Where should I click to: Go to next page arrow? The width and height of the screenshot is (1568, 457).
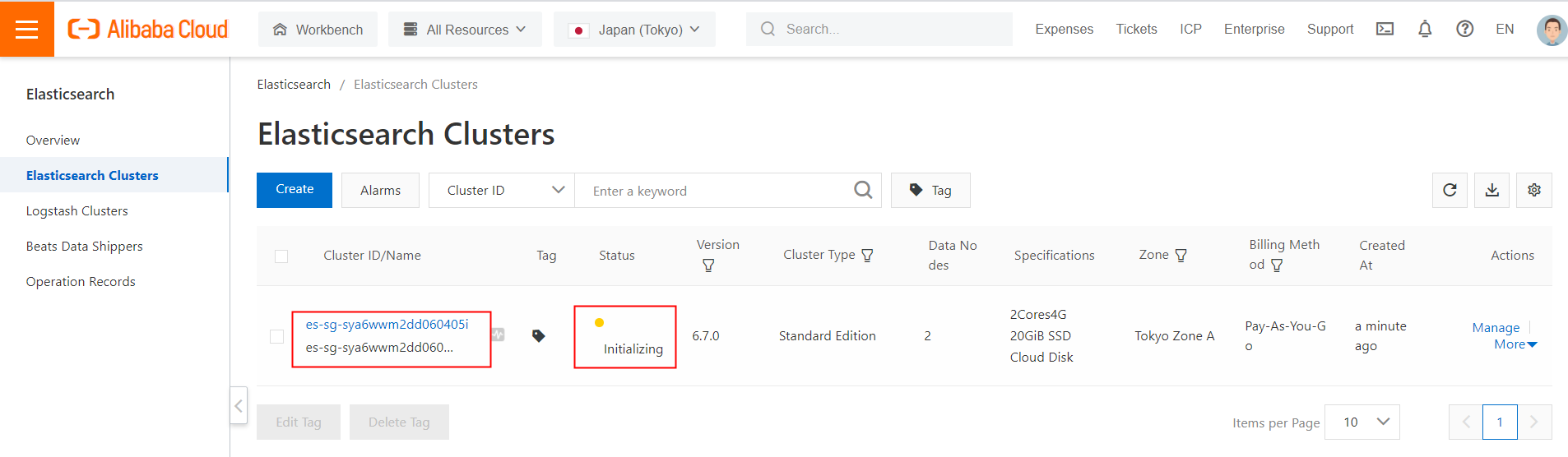(1534, 422)
